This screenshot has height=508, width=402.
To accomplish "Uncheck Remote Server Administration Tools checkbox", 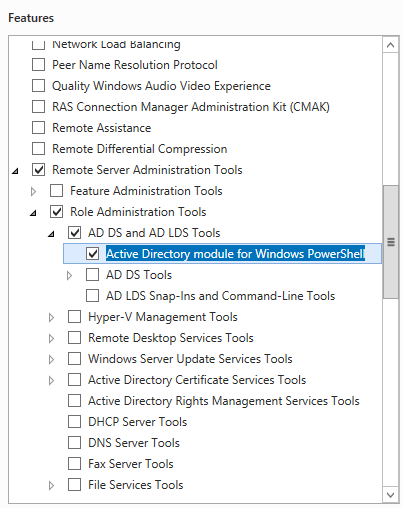I will tap(38, 170).
